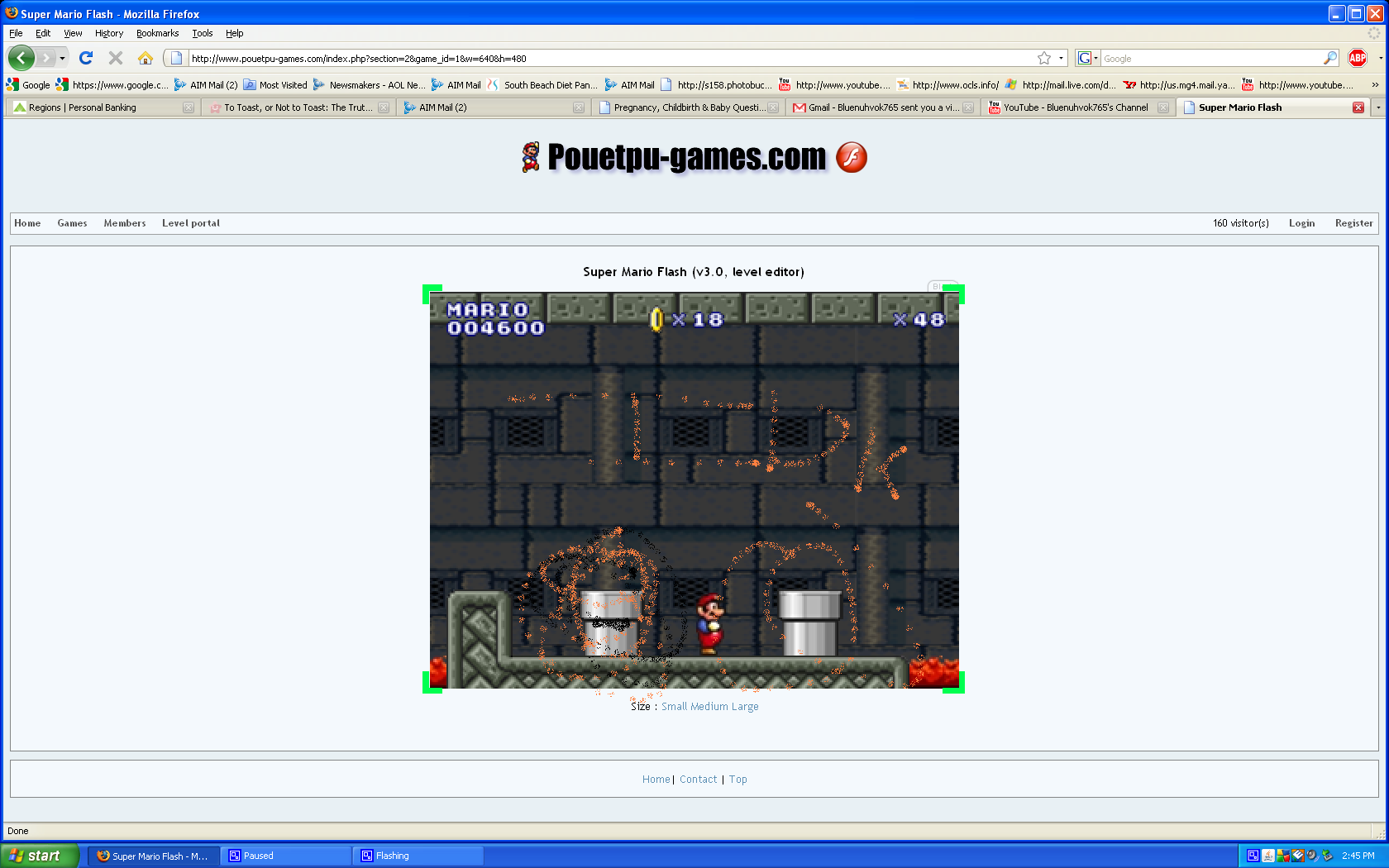The image size is (1389, 868).
Task: Click the Firefox back arrow button
Action: coord(21,58)
